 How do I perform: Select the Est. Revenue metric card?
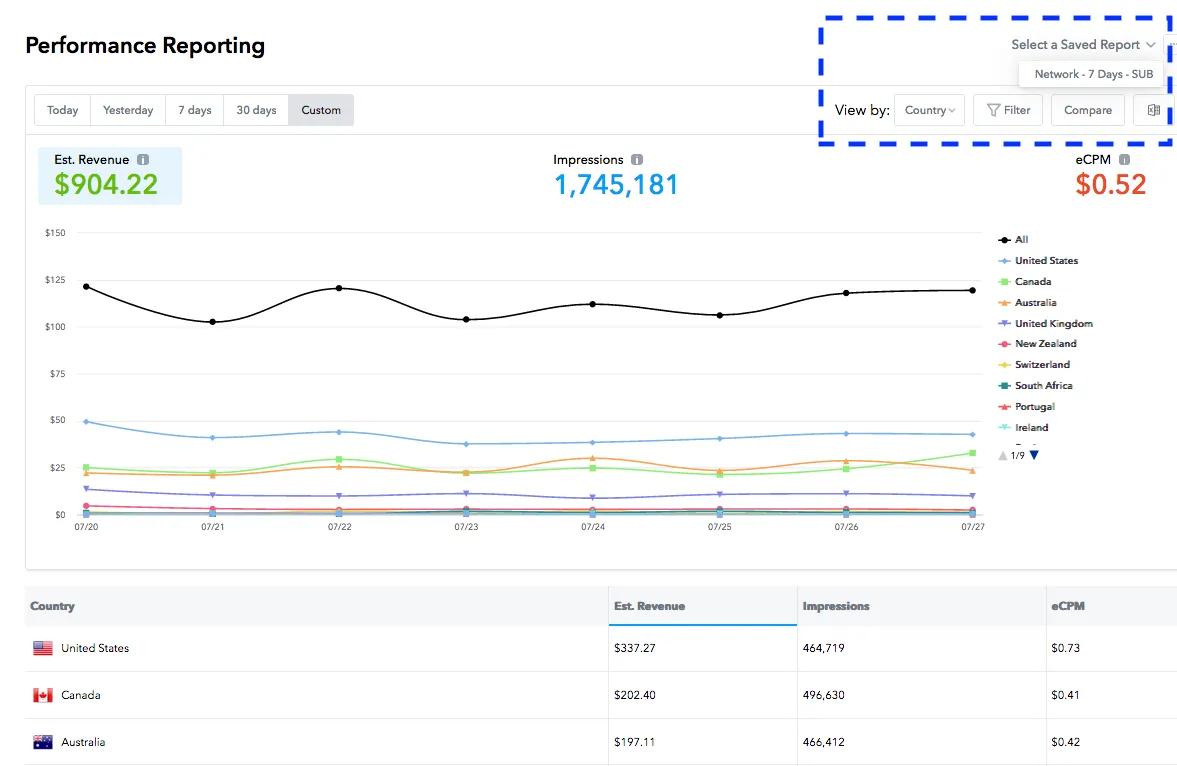click(110, 176)
